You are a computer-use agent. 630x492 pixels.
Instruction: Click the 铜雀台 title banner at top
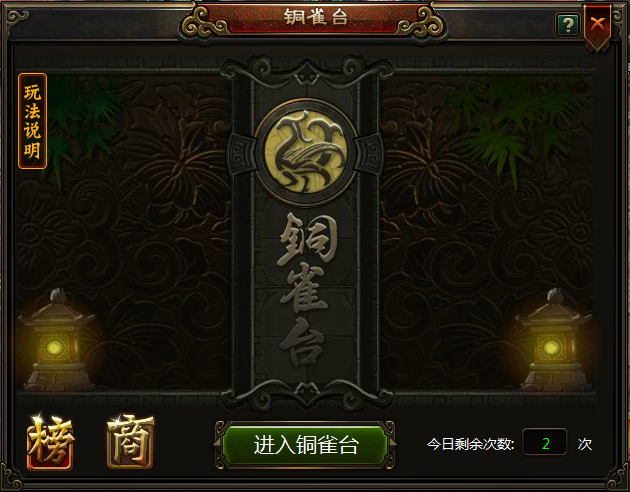click(315, 17)
